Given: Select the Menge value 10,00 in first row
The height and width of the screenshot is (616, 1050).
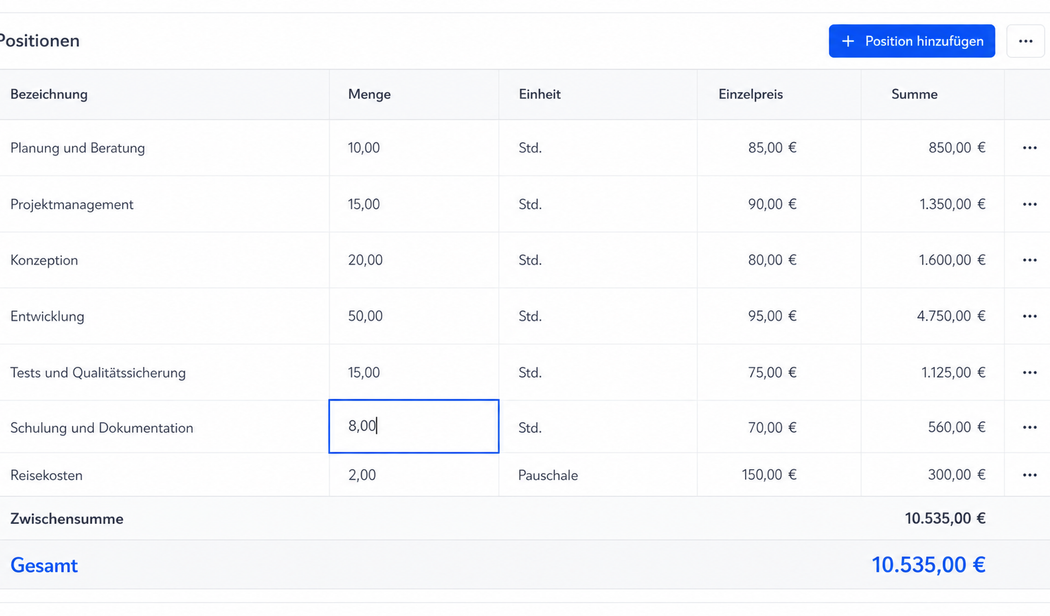Looking at the screenshot, I should [x=364, y=148].
